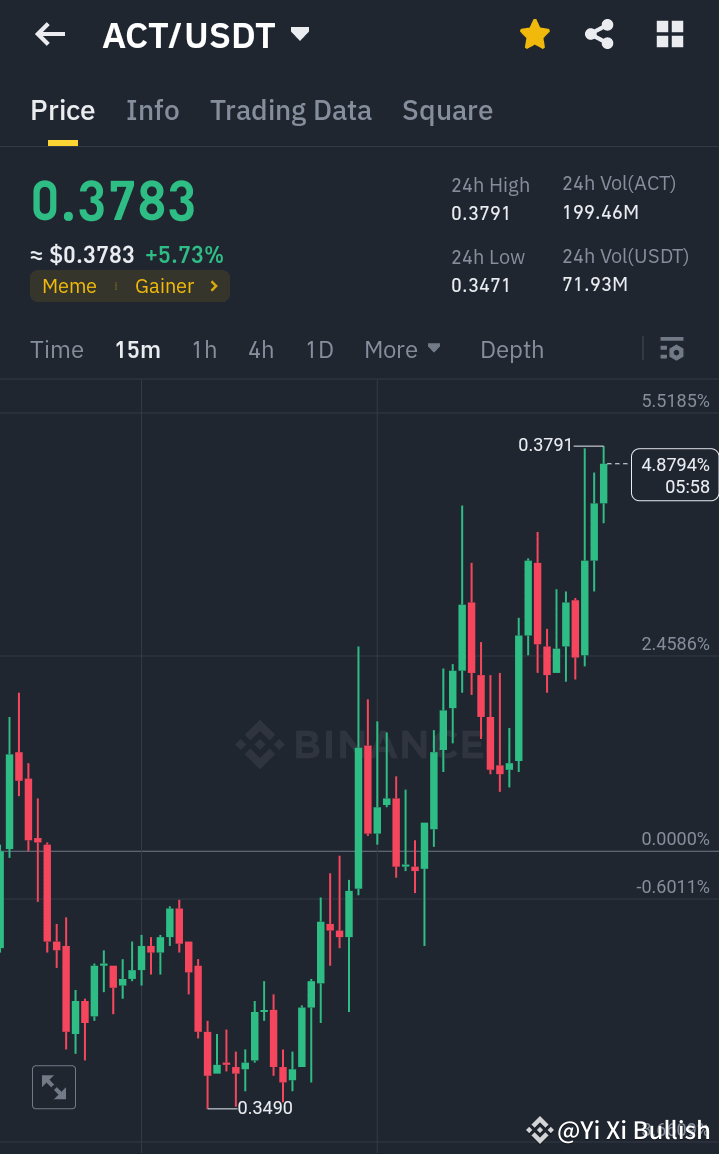Select the 1D candlestick interval

point(319,349)
